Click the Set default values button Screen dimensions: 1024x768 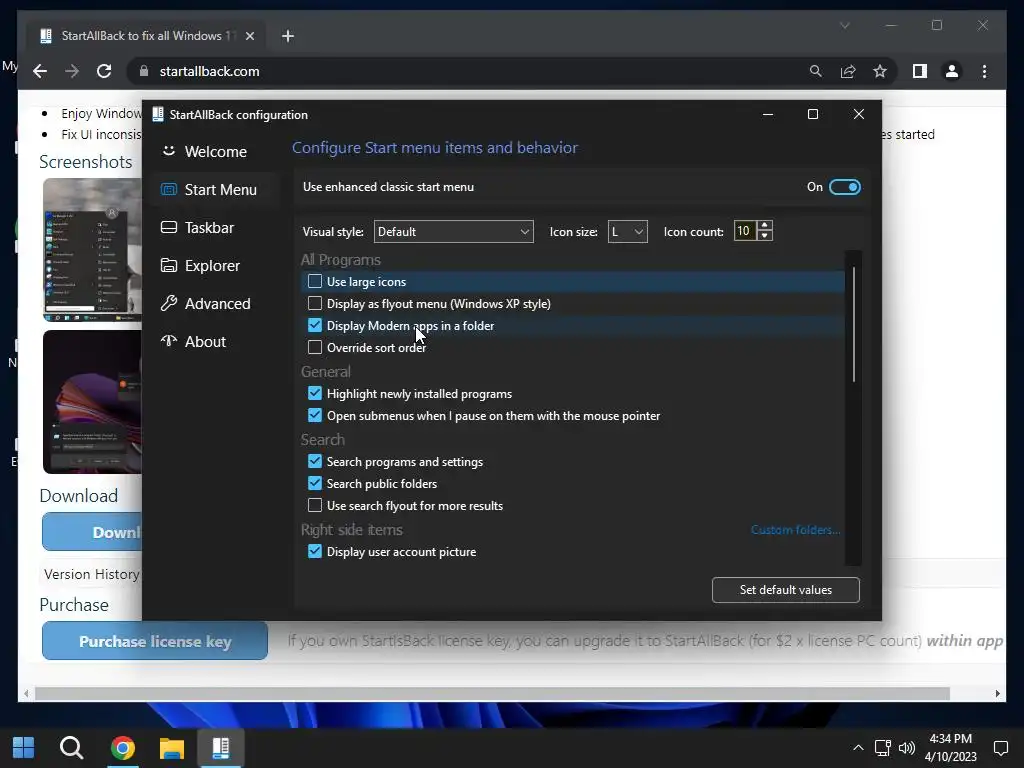tap(786, 590)
